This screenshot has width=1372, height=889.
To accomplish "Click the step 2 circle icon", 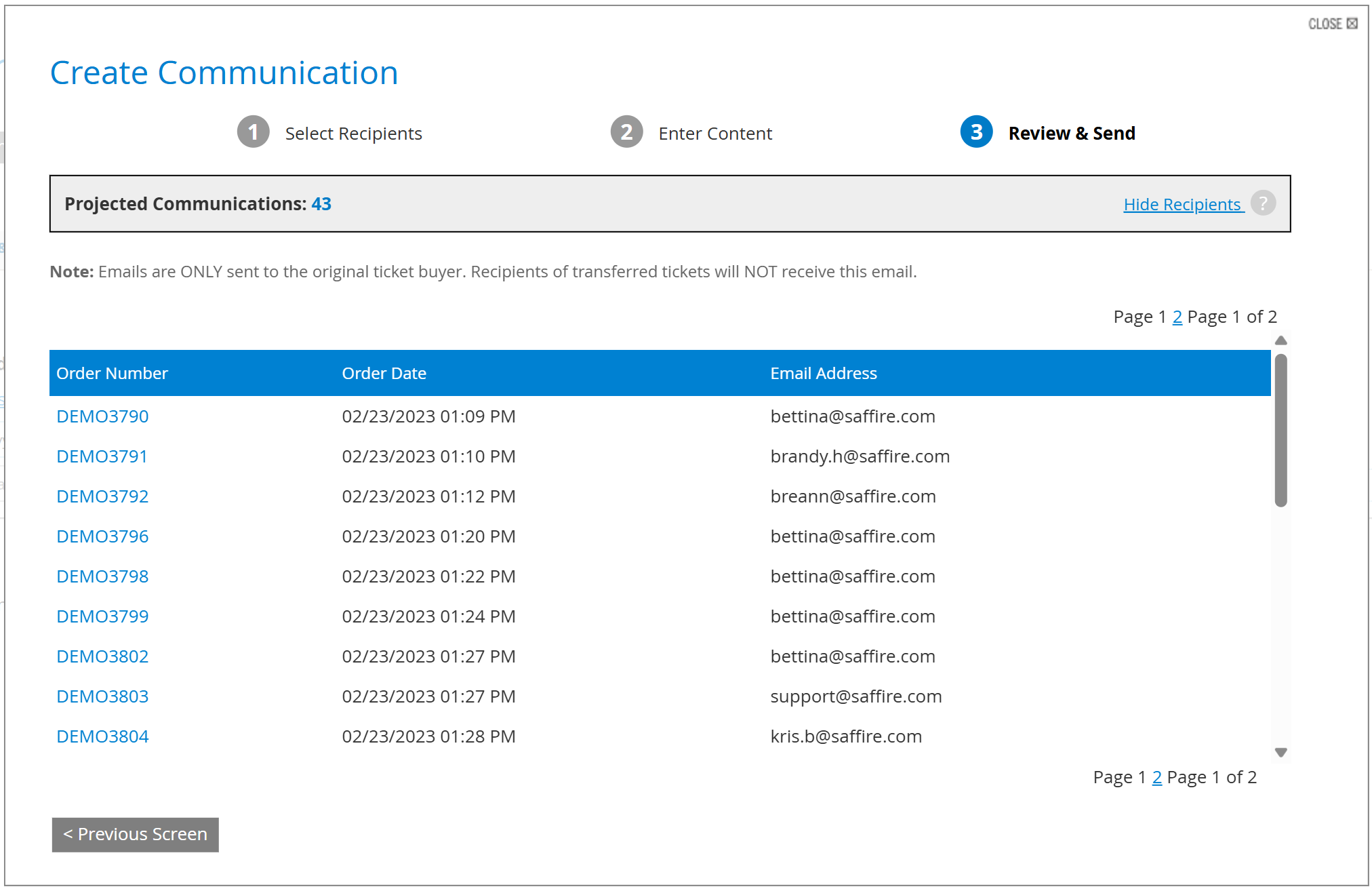I will click(626, 132).
